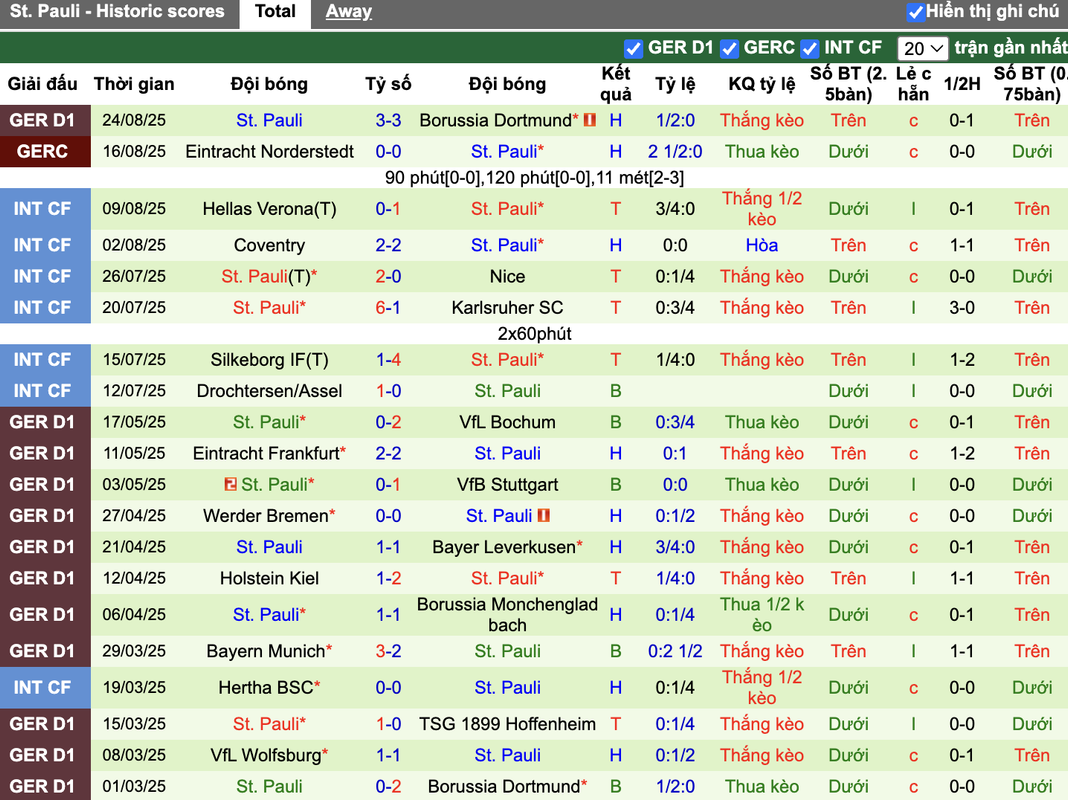Viewport: 1068px width, 800px height.
Task: Click date 29/03/25
Action: click(x=134, y=652)
